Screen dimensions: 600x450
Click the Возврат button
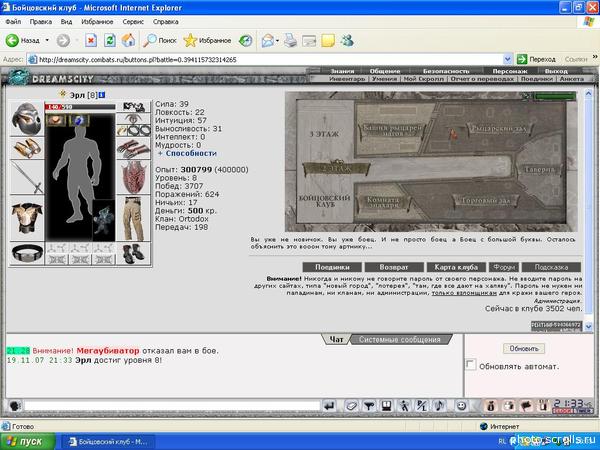pyautogui.click(x=394, y=267)
